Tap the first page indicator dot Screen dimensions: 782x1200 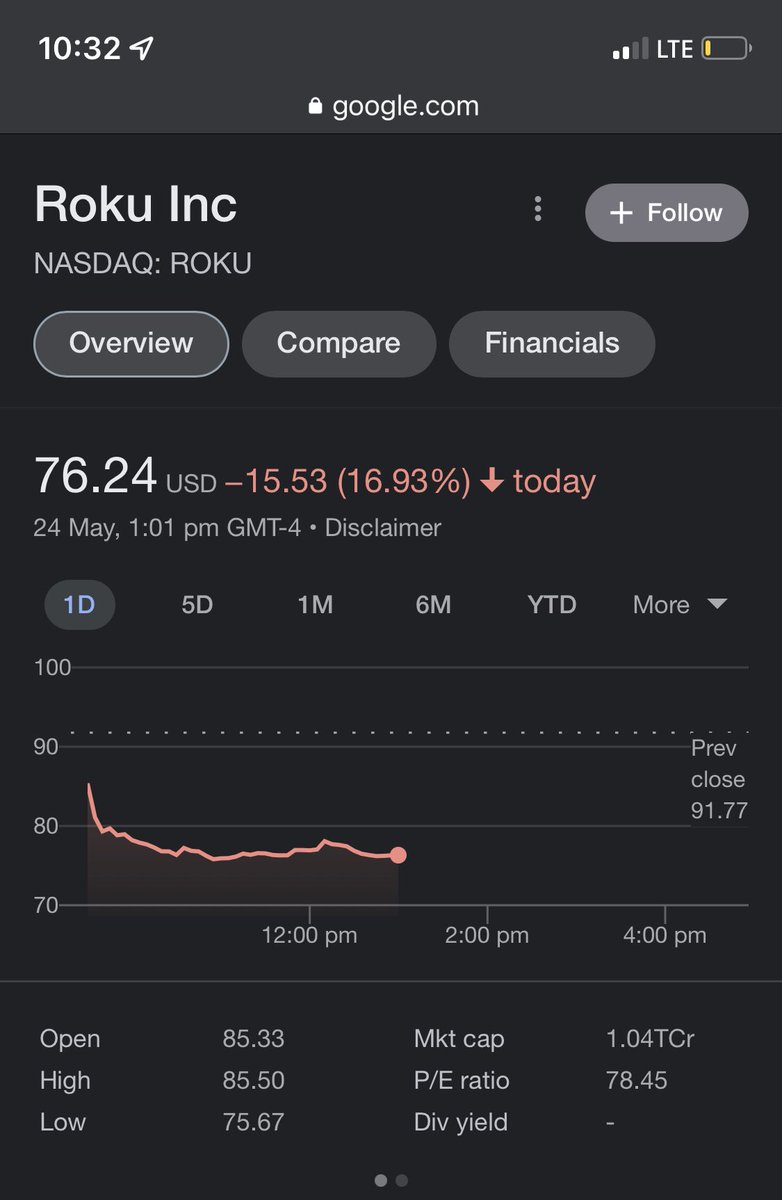380,1180
